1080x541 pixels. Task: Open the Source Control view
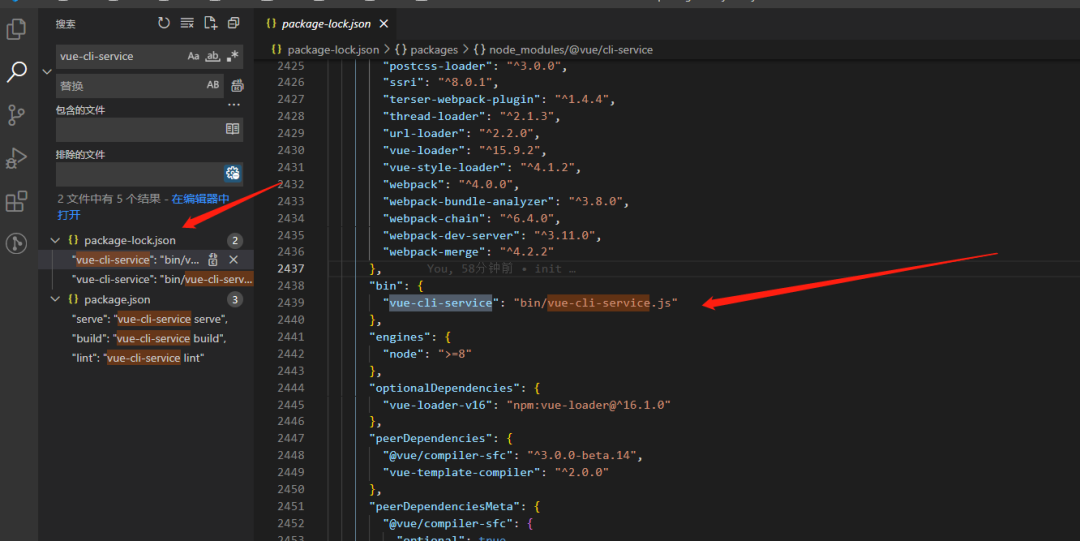click(16, 114)
